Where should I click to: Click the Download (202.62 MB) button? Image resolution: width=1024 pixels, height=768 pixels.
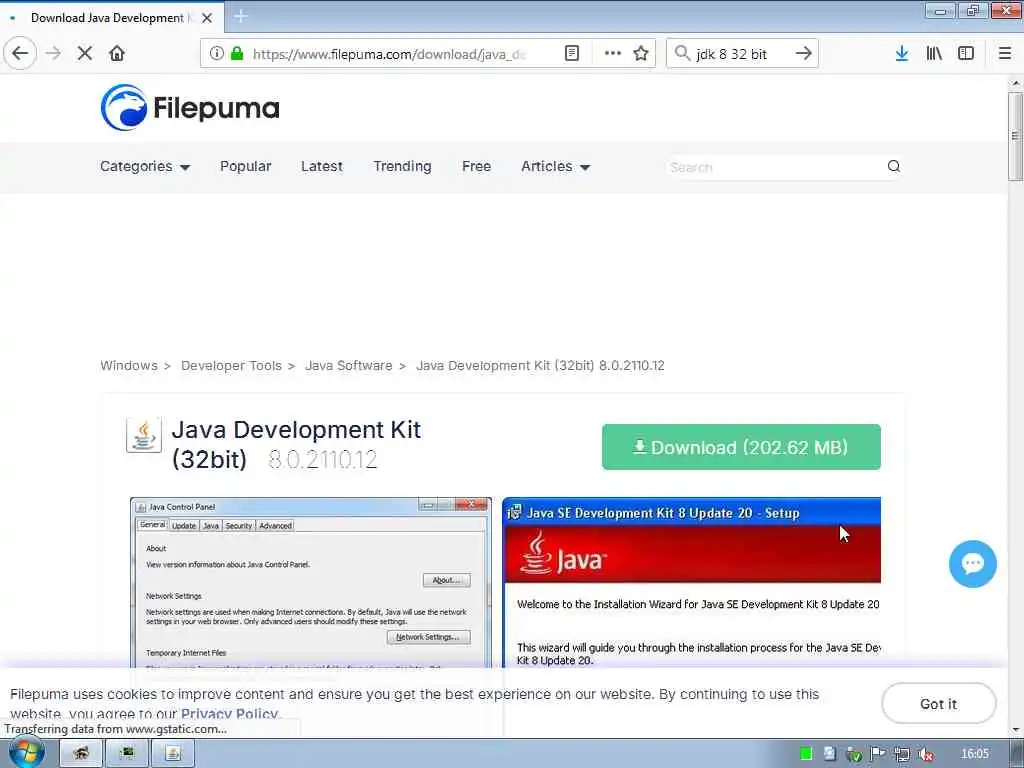click(x=741, y=447)
